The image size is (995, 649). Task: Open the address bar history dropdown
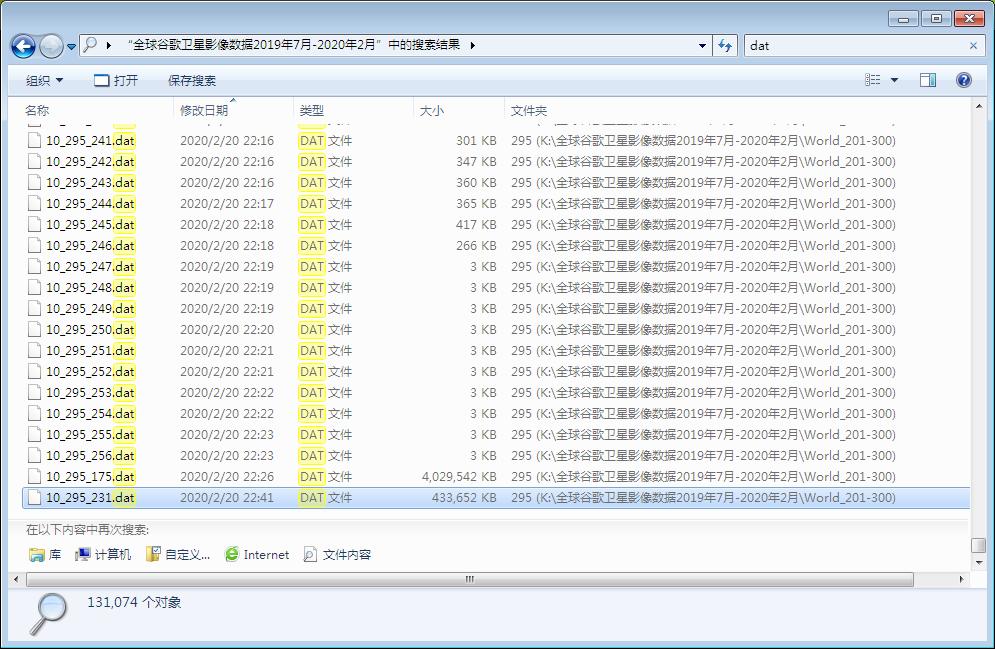tap(699, 46)
